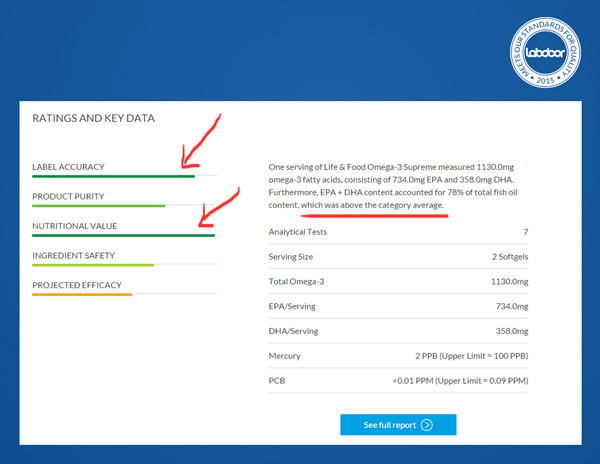This screenshot has height=464, width=600.
Task: Click the LABEL ACCURACY label
Action: (68, 167)
